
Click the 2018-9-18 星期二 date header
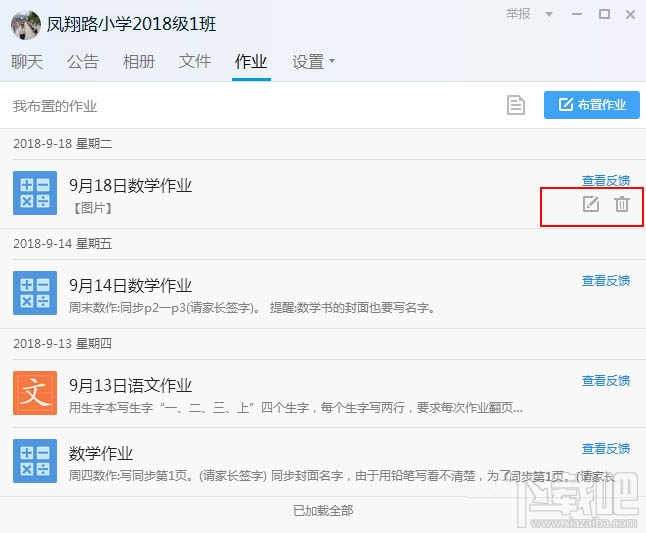coord(63,144)
